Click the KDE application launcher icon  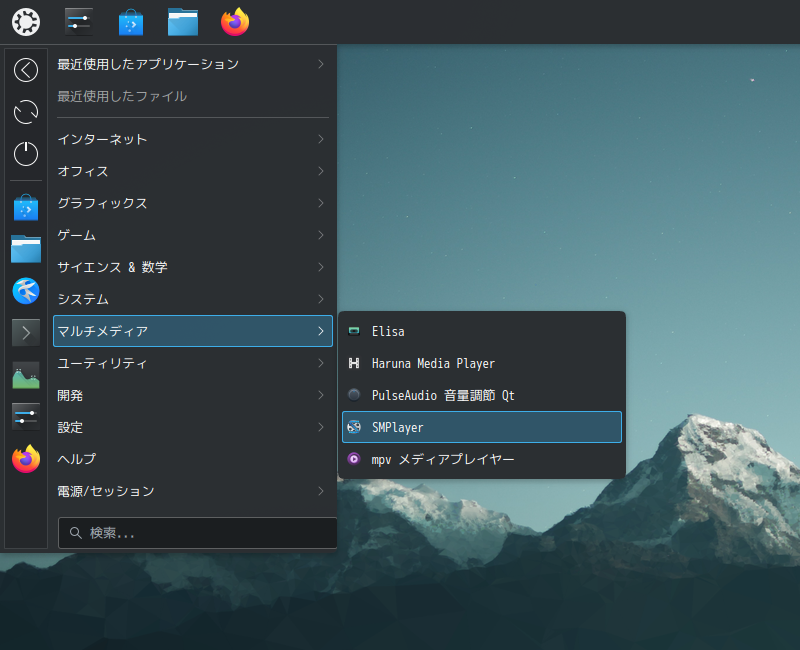26,22
